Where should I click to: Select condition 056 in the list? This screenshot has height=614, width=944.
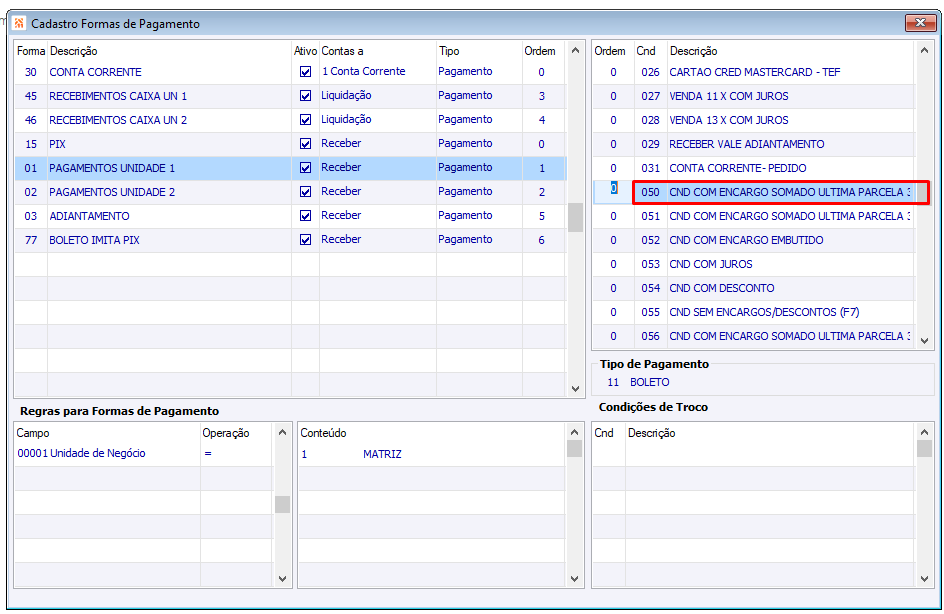[x=754, y=336]
